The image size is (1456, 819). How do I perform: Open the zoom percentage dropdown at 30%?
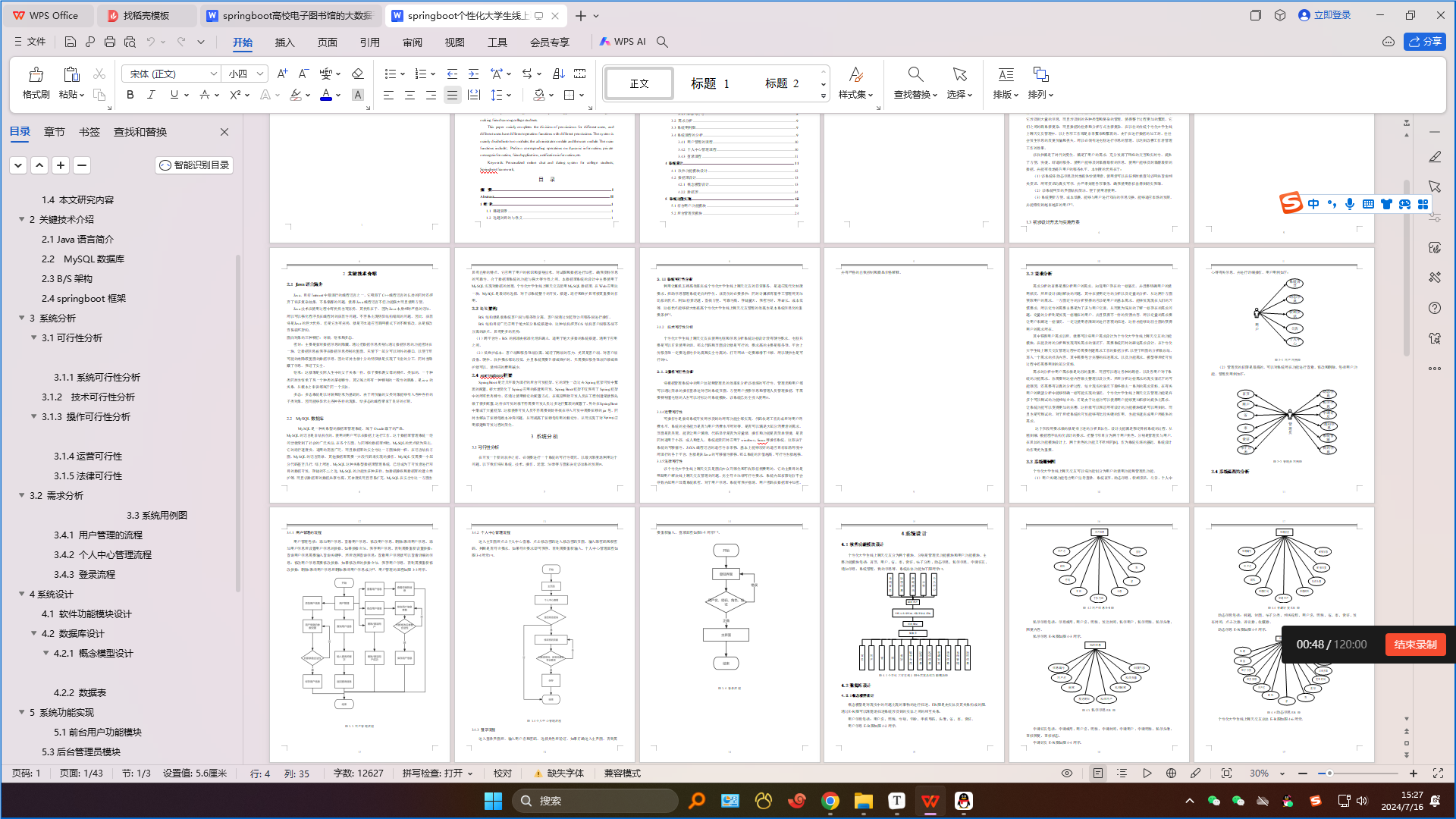click(1282, 773)
